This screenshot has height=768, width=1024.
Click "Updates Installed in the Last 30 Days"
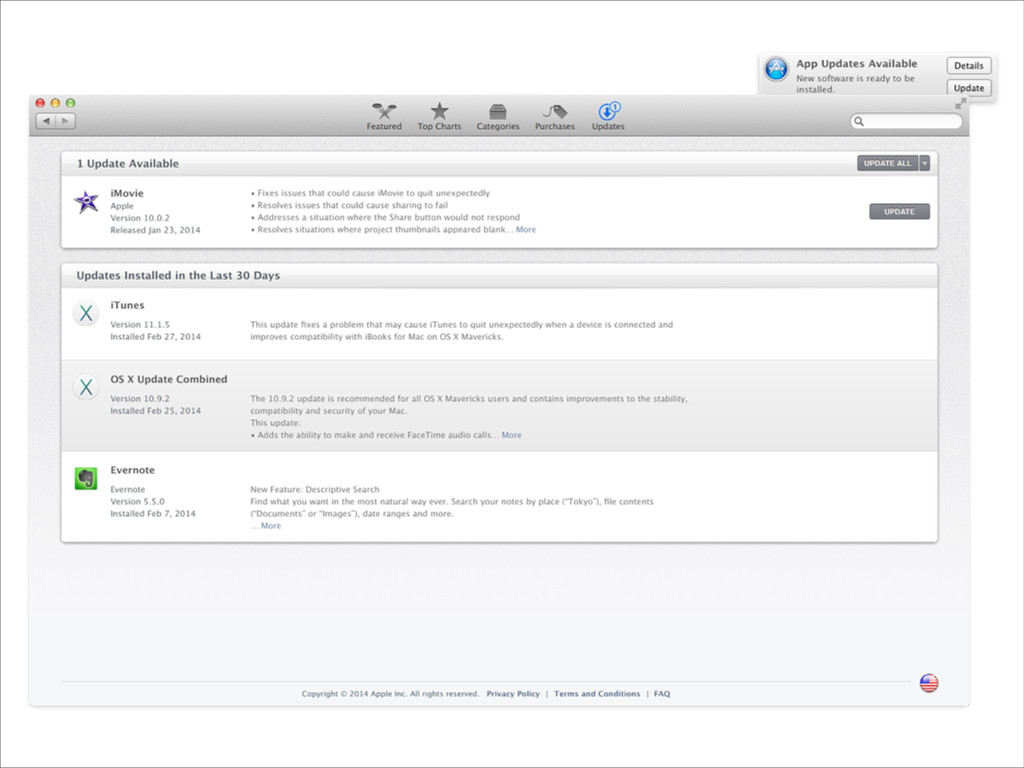[x=178, y=276]
